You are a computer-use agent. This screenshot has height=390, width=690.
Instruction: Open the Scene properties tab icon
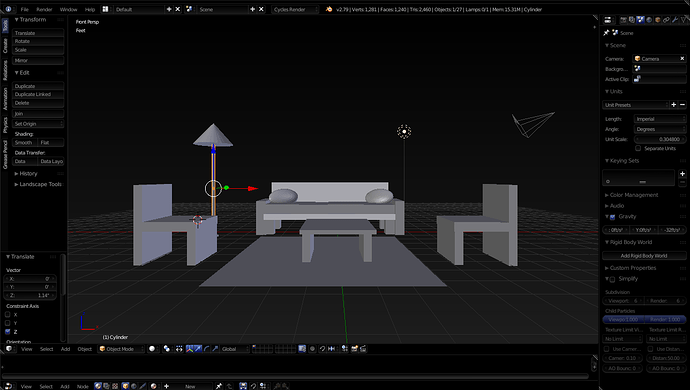click(x=640, y=20)
